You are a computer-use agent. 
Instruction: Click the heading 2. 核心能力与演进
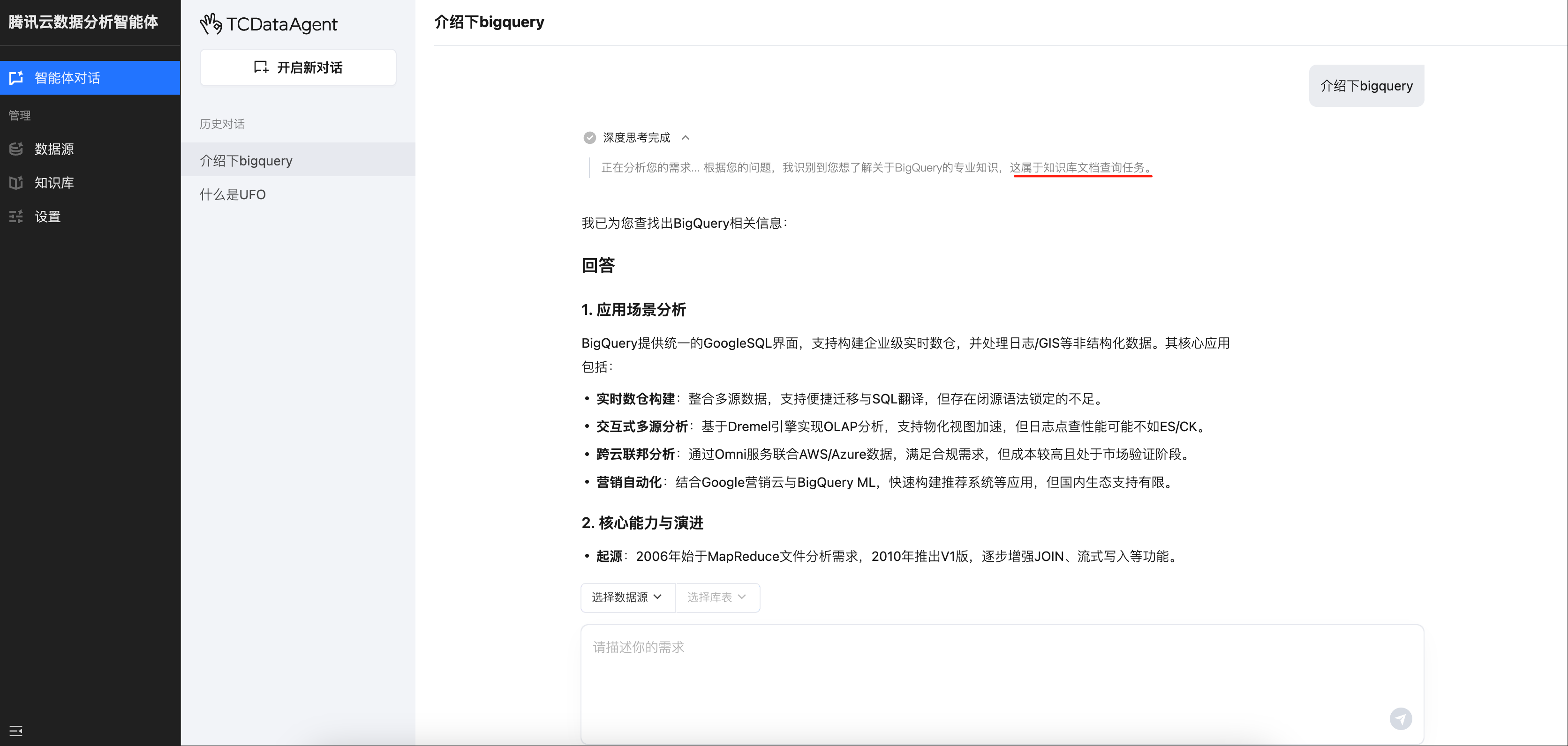(x=642, y=522)
